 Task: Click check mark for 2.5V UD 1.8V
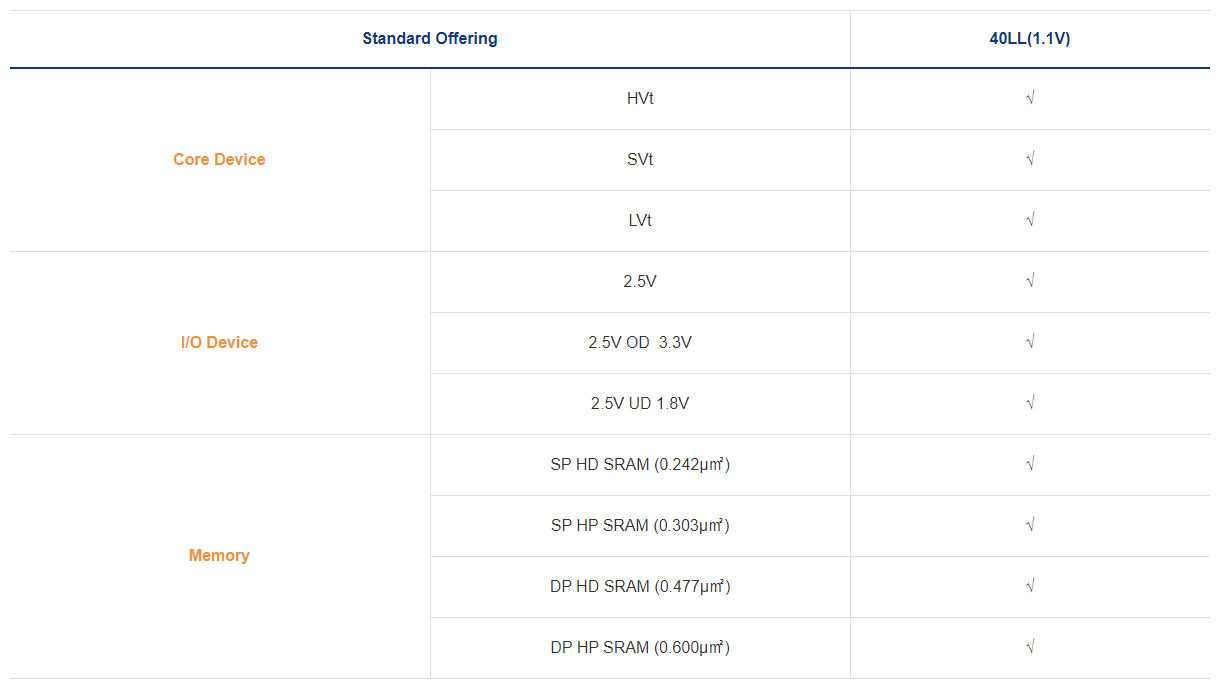(1030, 403)
